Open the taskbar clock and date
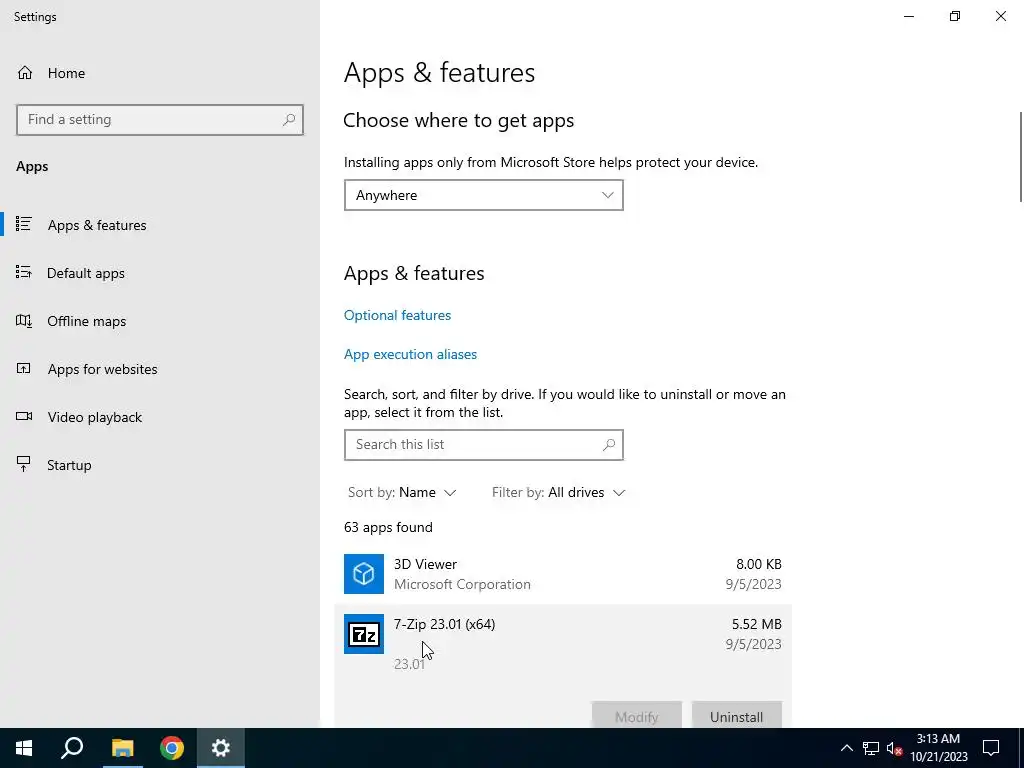 [938, 748]
